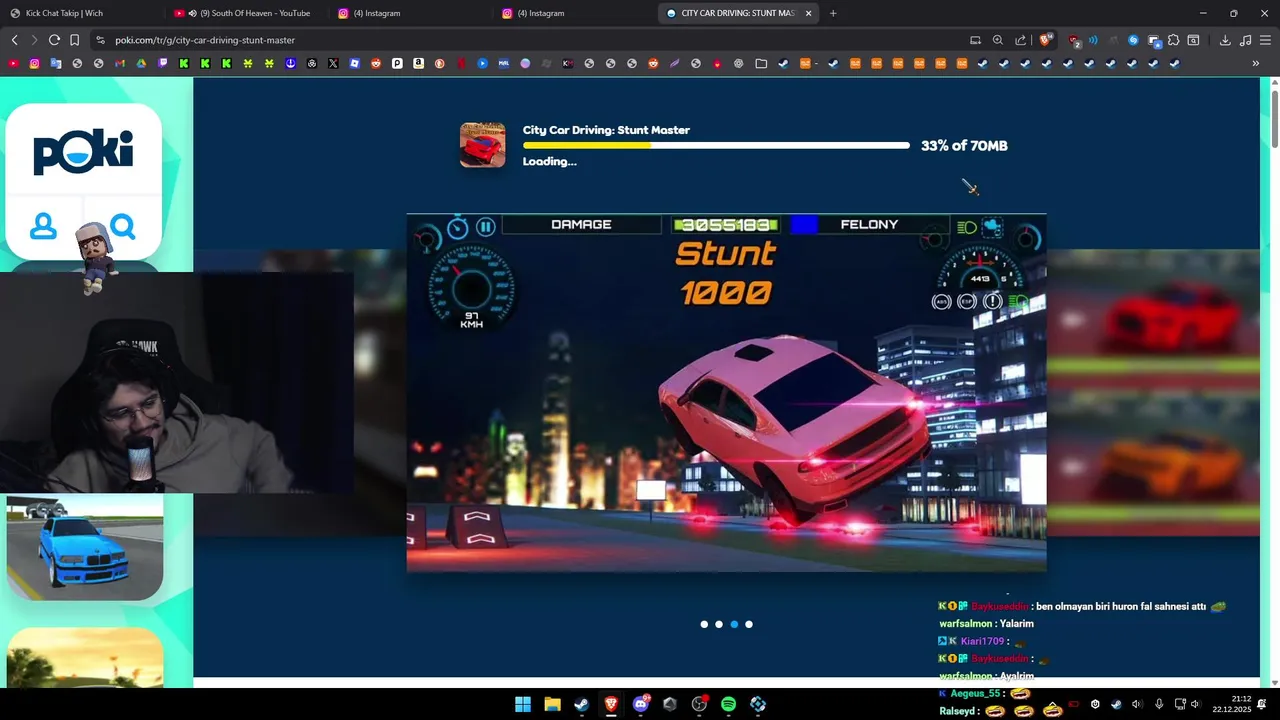Select the third highlighted carousel dot
1280x720 pixels.
tap(734, 624)
